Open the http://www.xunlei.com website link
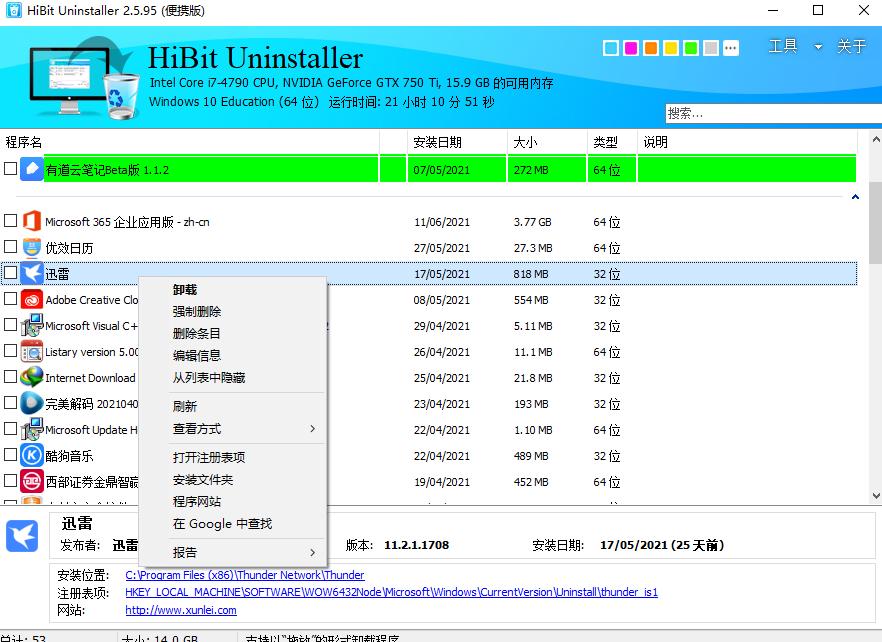The image size is (882, 642). click(x=181, y=610)
